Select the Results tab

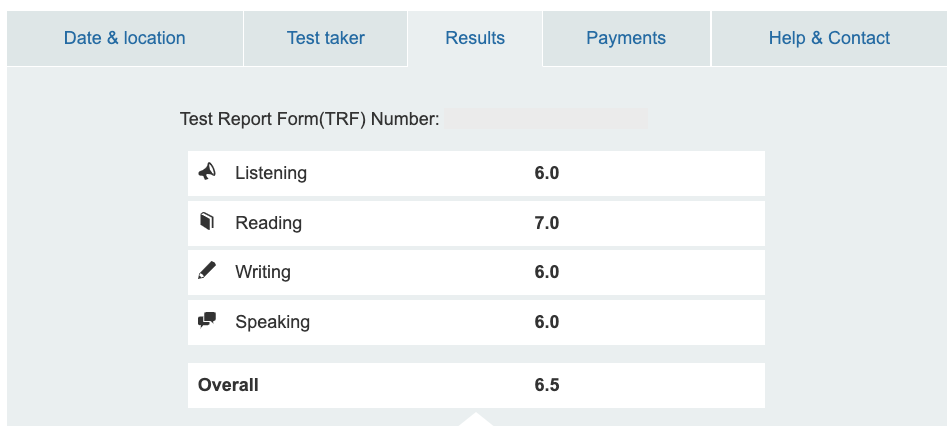[475, 38]
